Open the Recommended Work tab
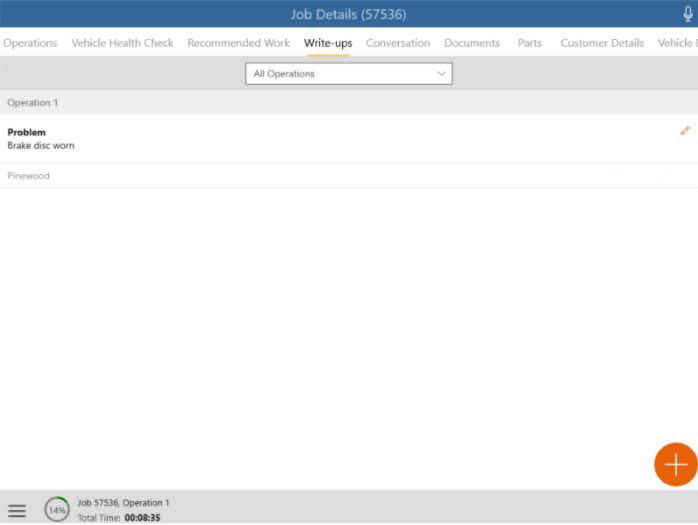The height and width of the screenshot is (525, 698). (239, 43)
